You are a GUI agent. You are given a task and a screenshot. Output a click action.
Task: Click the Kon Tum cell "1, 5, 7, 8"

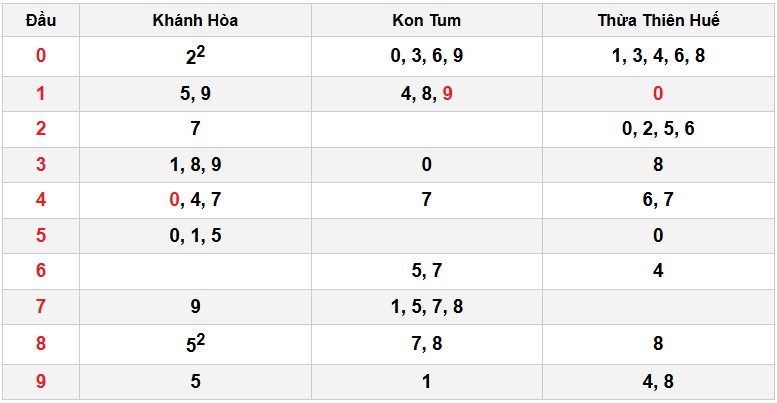426,307
